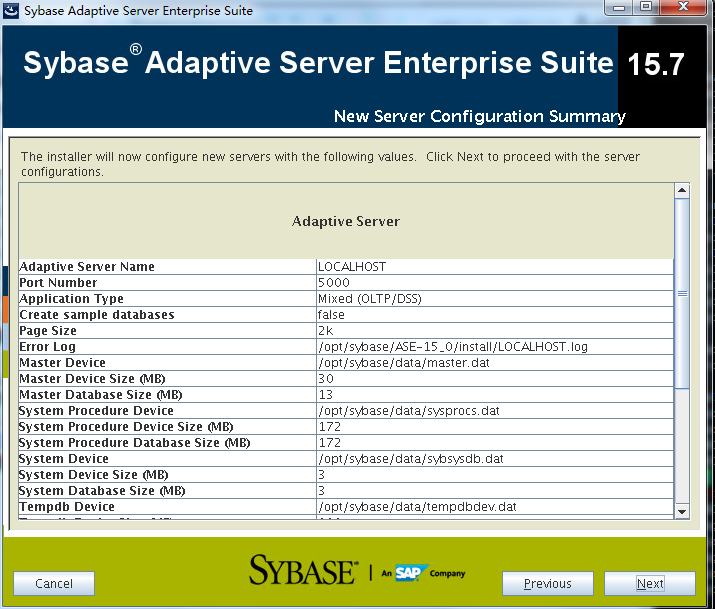Click the Page Size label
This screenshot has width=715, height=609.
(x=48, y=330)
